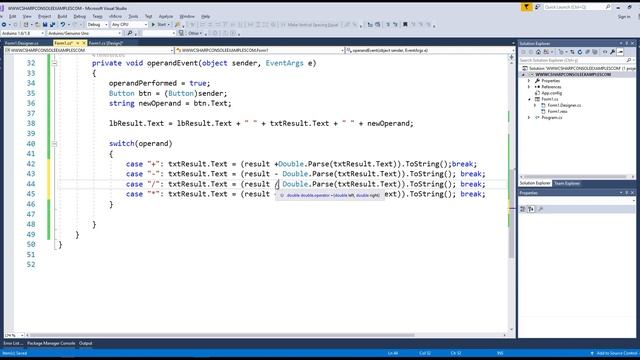Click the Start debugging play button
This screenshot has height=360, width=640.
tap(153, 24)
